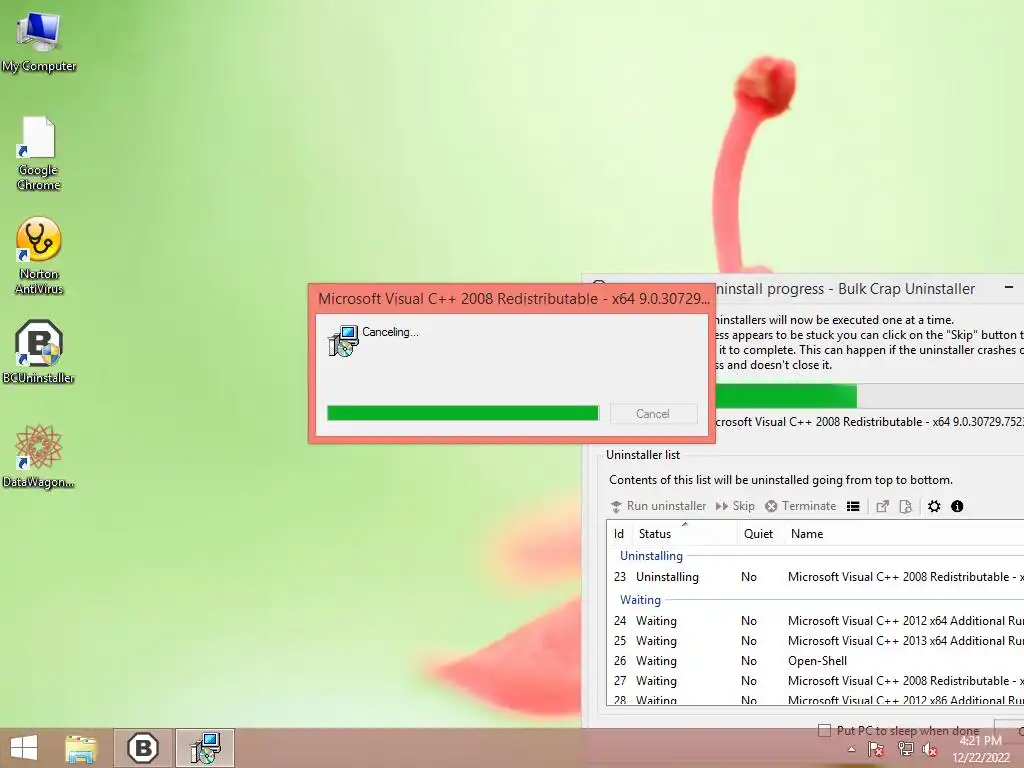Click the document properties toolbar icon

coord(905,506)
